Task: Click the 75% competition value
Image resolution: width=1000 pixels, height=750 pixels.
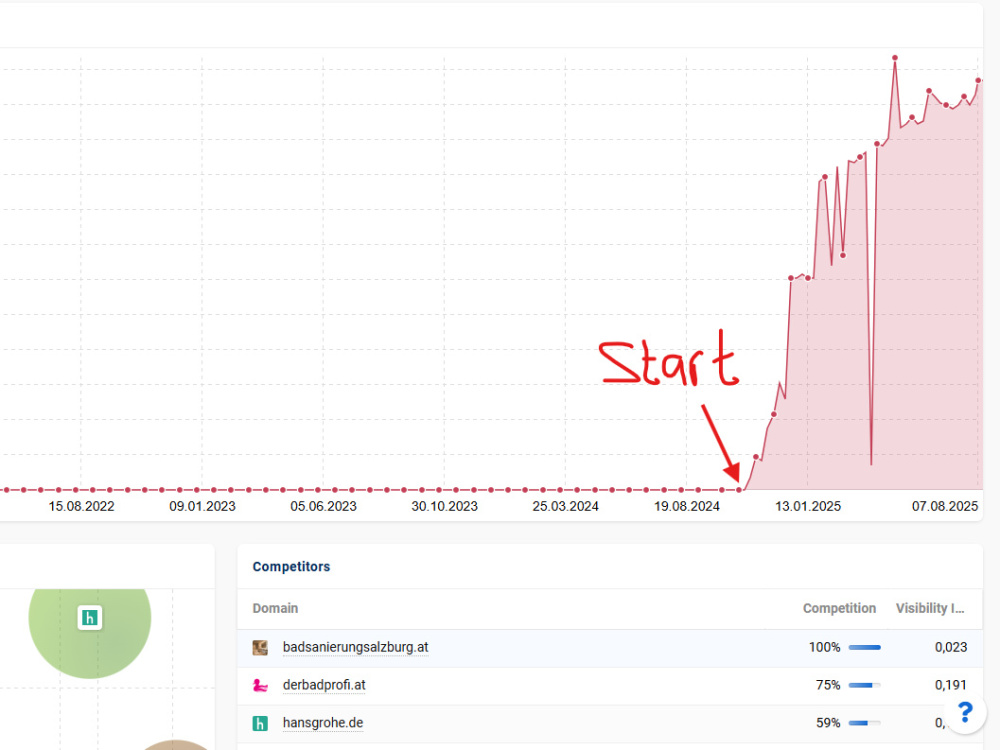Action: (828, 685)
